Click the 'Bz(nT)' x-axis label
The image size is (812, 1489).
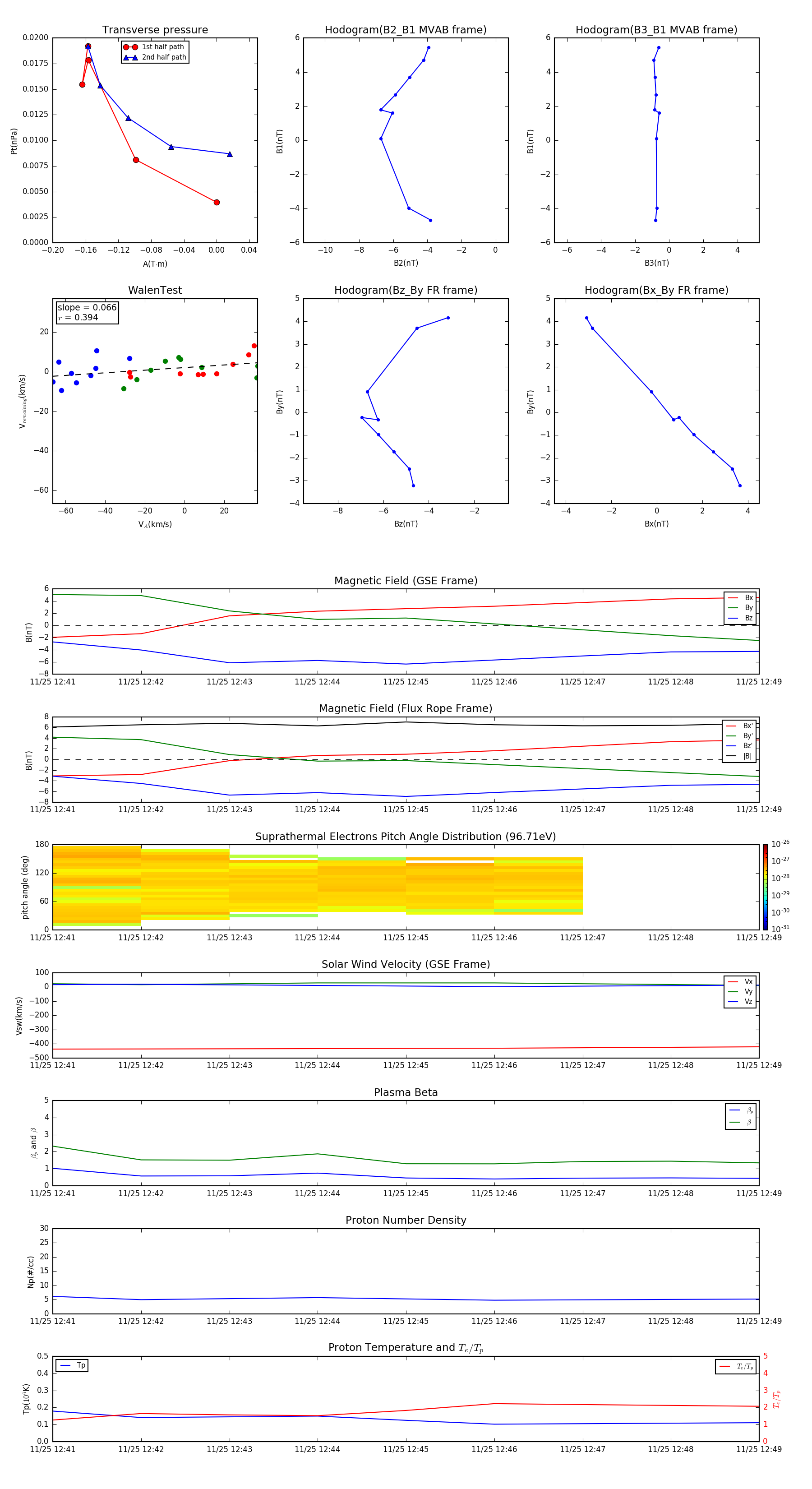(406, 524)
